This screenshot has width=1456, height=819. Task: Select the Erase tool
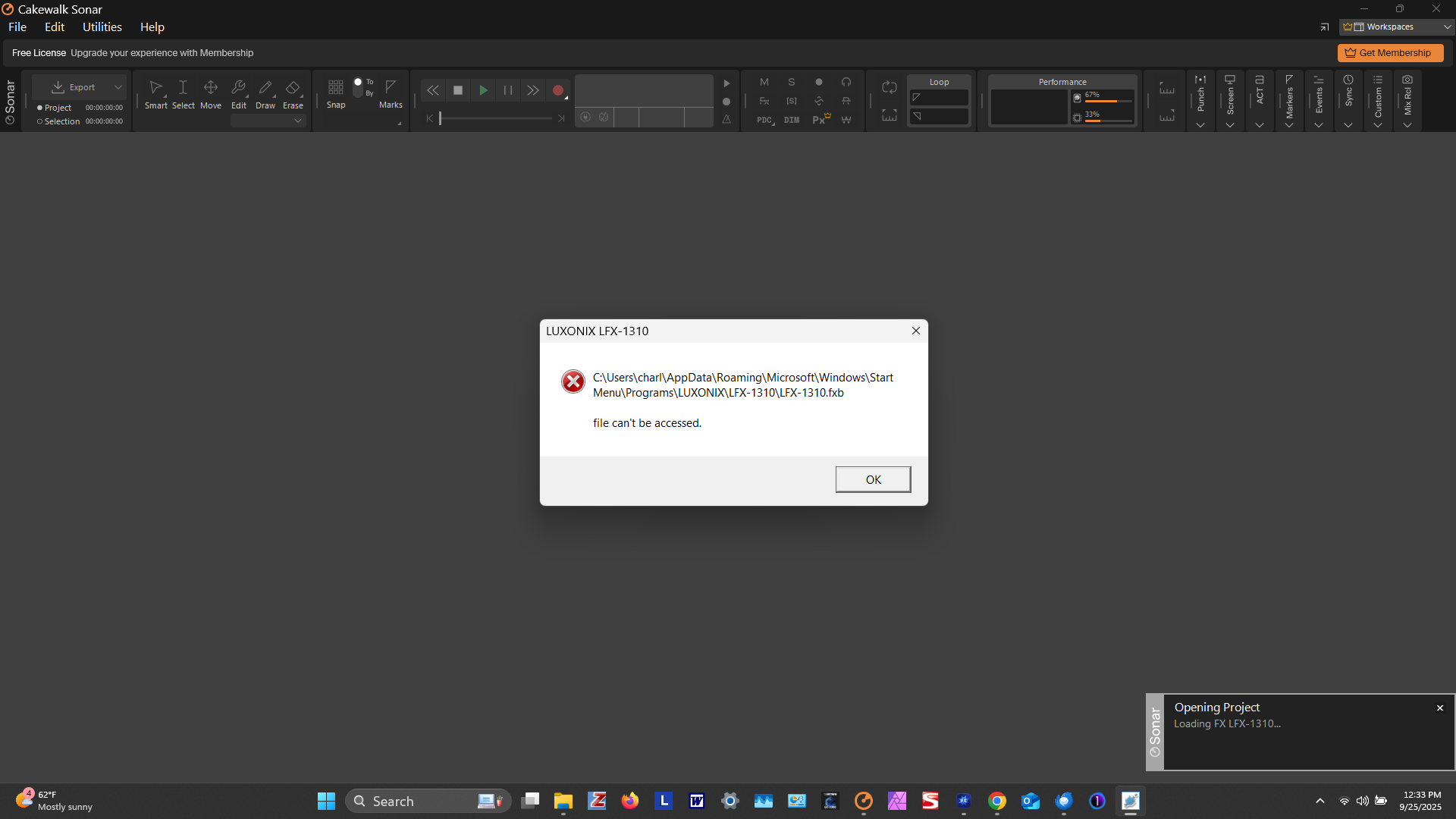pyautogui.click(x=293, y=94)
